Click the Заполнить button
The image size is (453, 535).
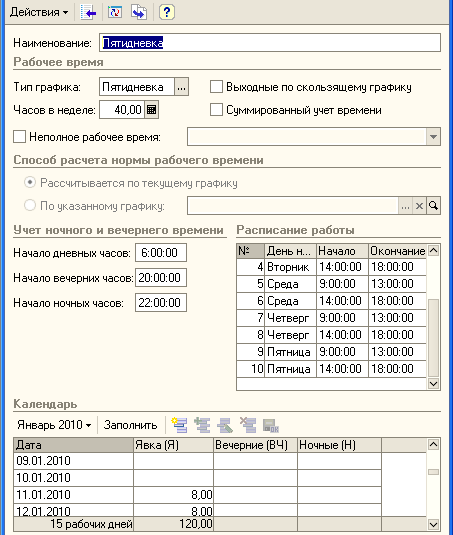[130, 425]
